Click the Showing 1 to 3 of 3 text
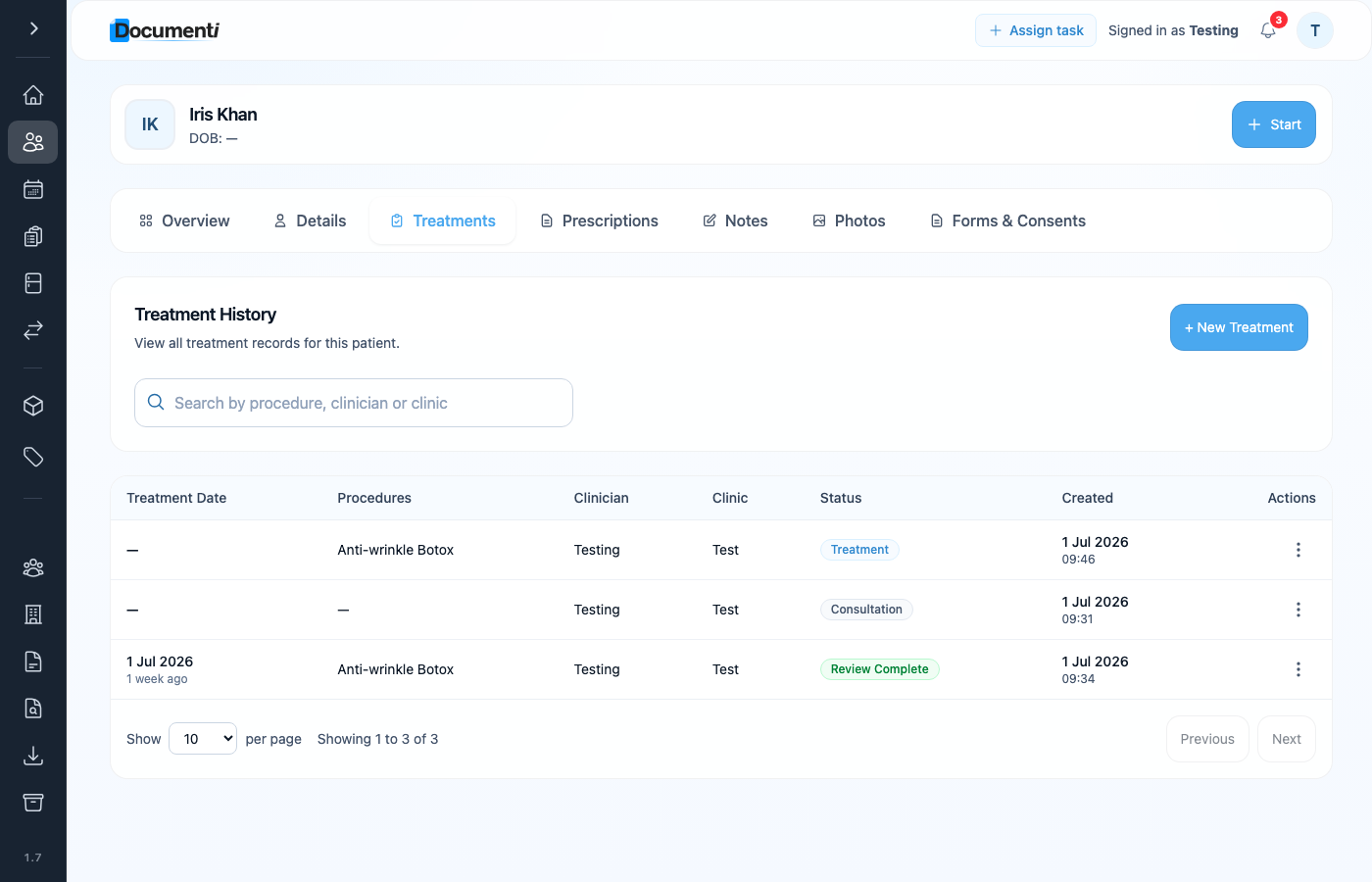The height and width of the screenshot is (882, 1372). click(x=377, y=739)
